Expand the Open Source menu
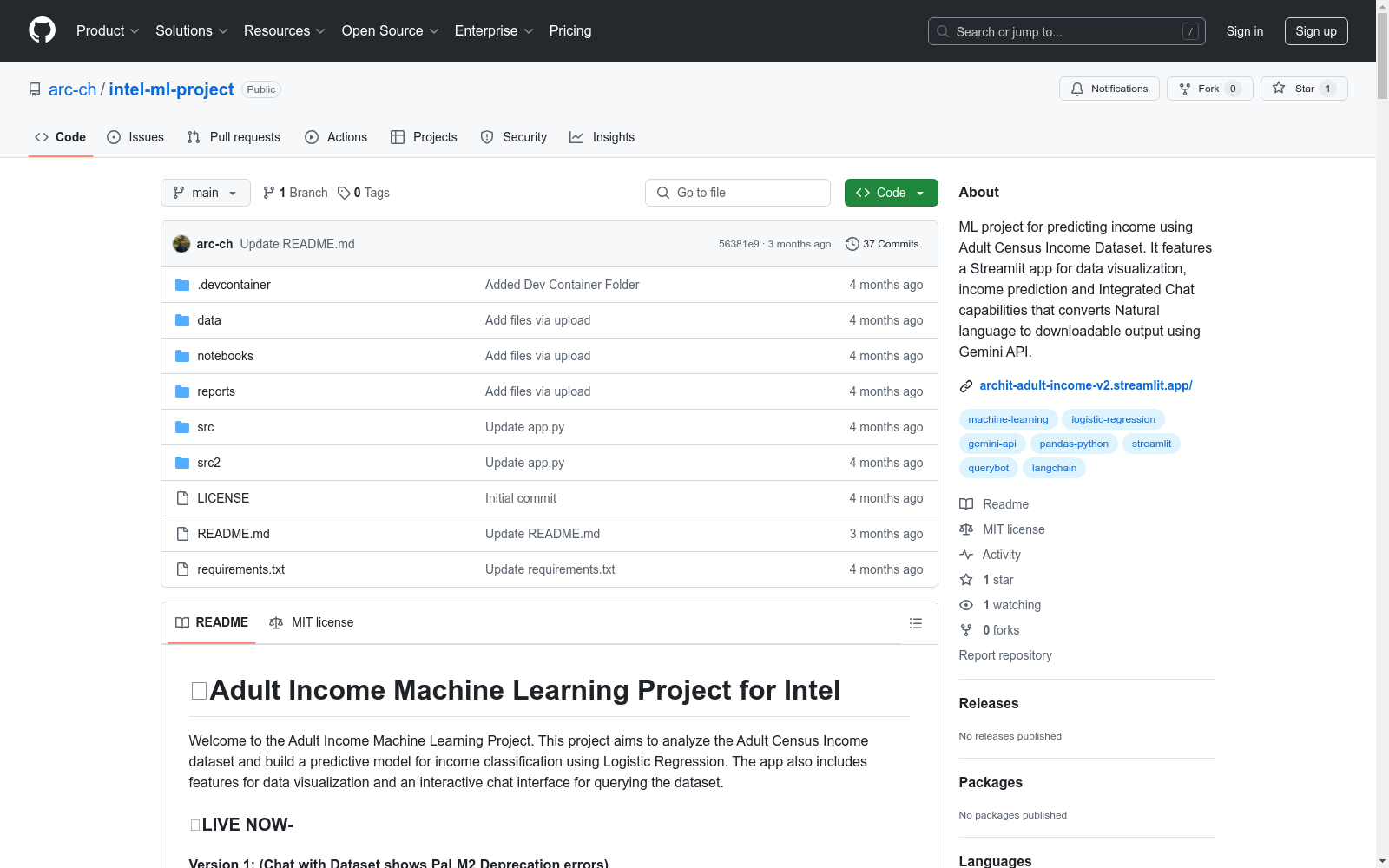1389x868 pixels. pyautogui.click(x=391, y=30)
